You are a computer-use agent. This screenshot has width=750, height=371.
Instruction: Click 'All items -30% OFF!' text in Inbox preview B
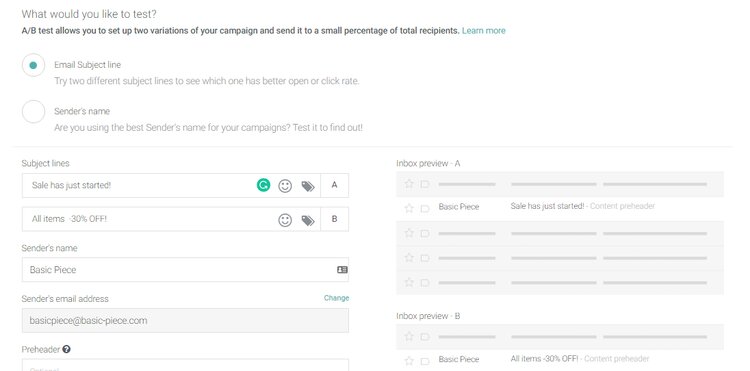point(544,359)
